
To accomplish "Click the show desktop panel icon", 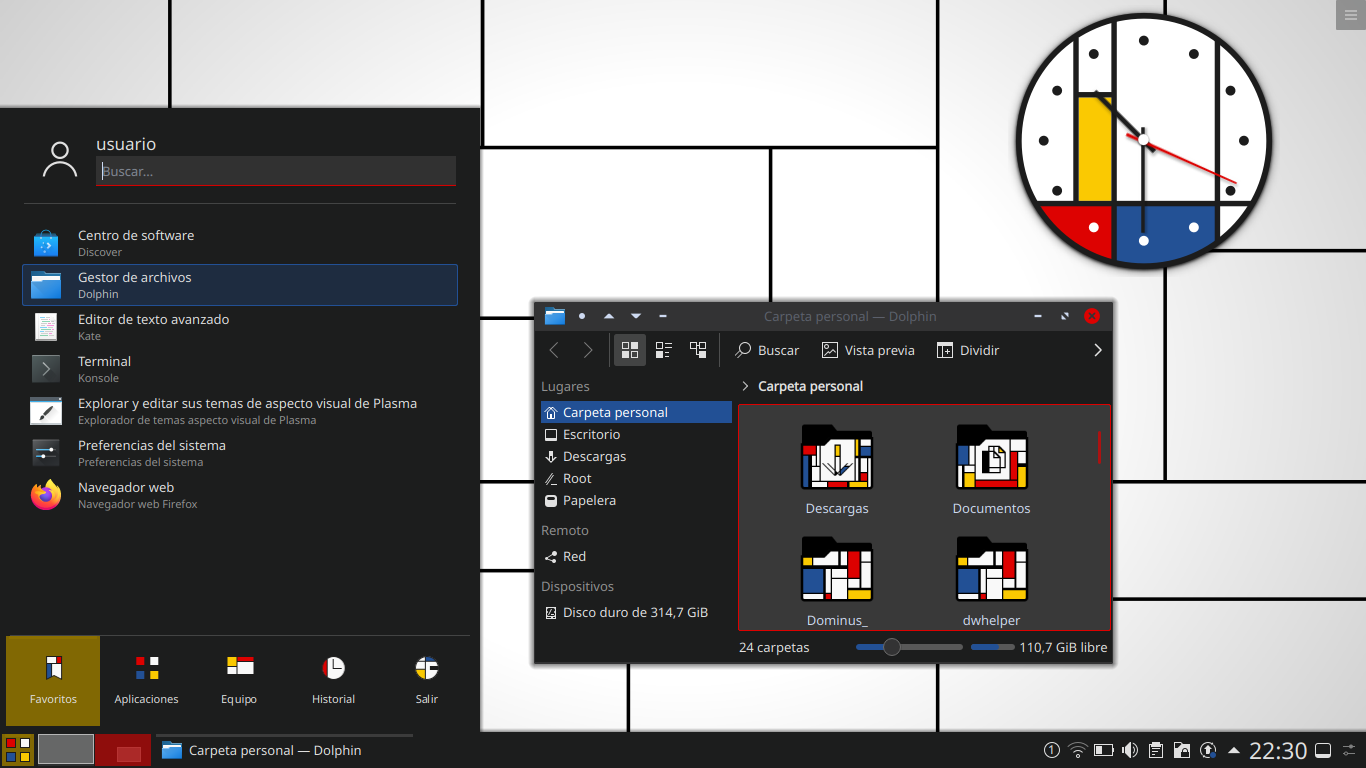I will pos(1322,750).
